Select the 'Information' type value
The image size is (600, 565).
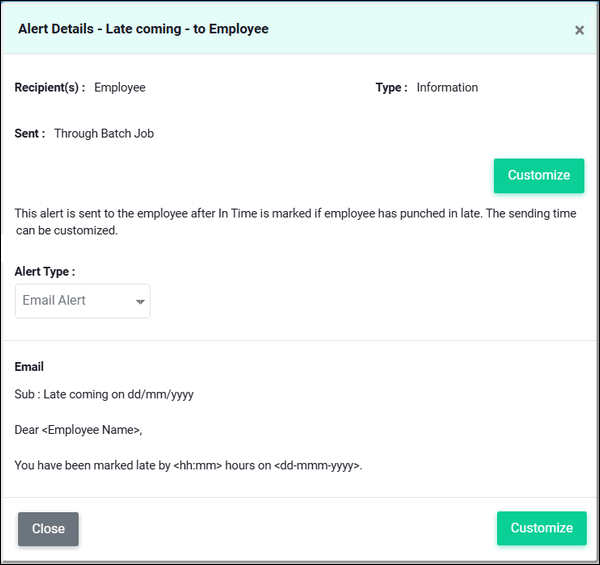pos(447,88)
